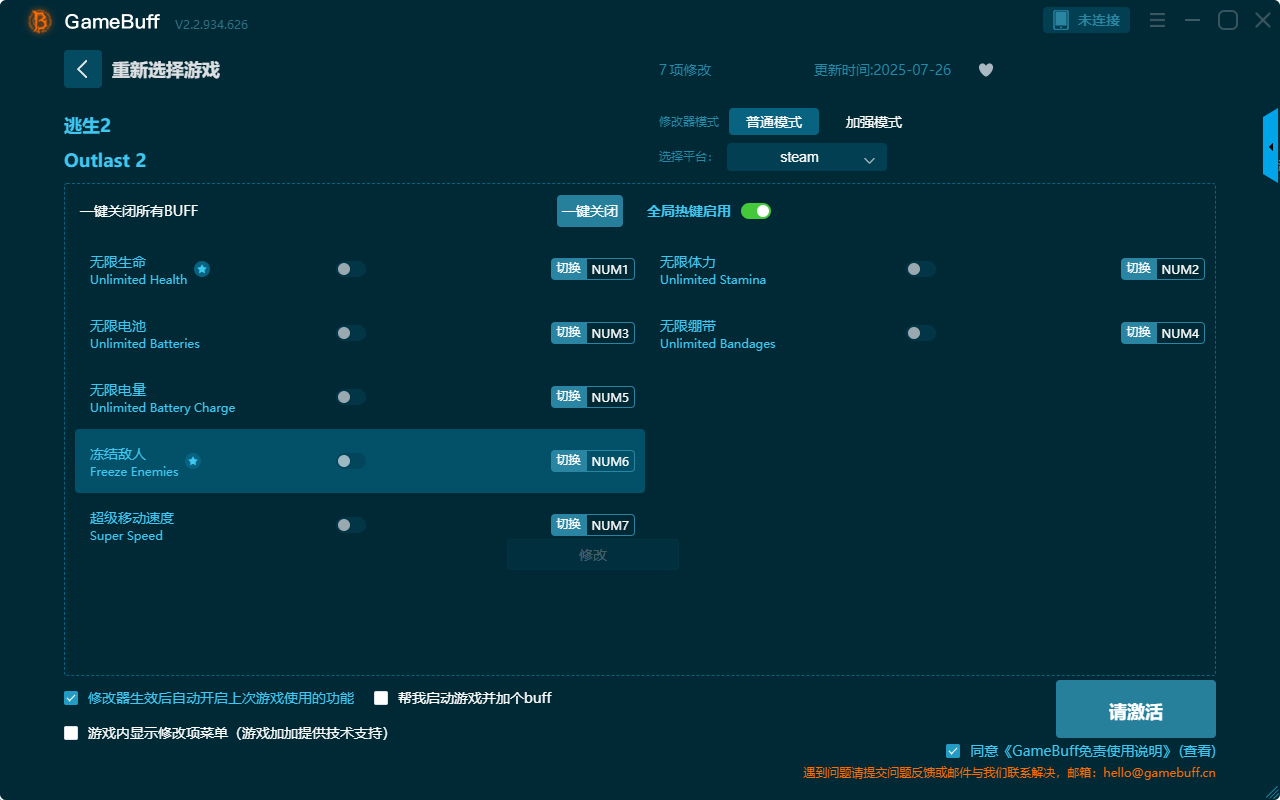Open the steam platform dropdown
The image size is (1280, 800).
point(807,157)
